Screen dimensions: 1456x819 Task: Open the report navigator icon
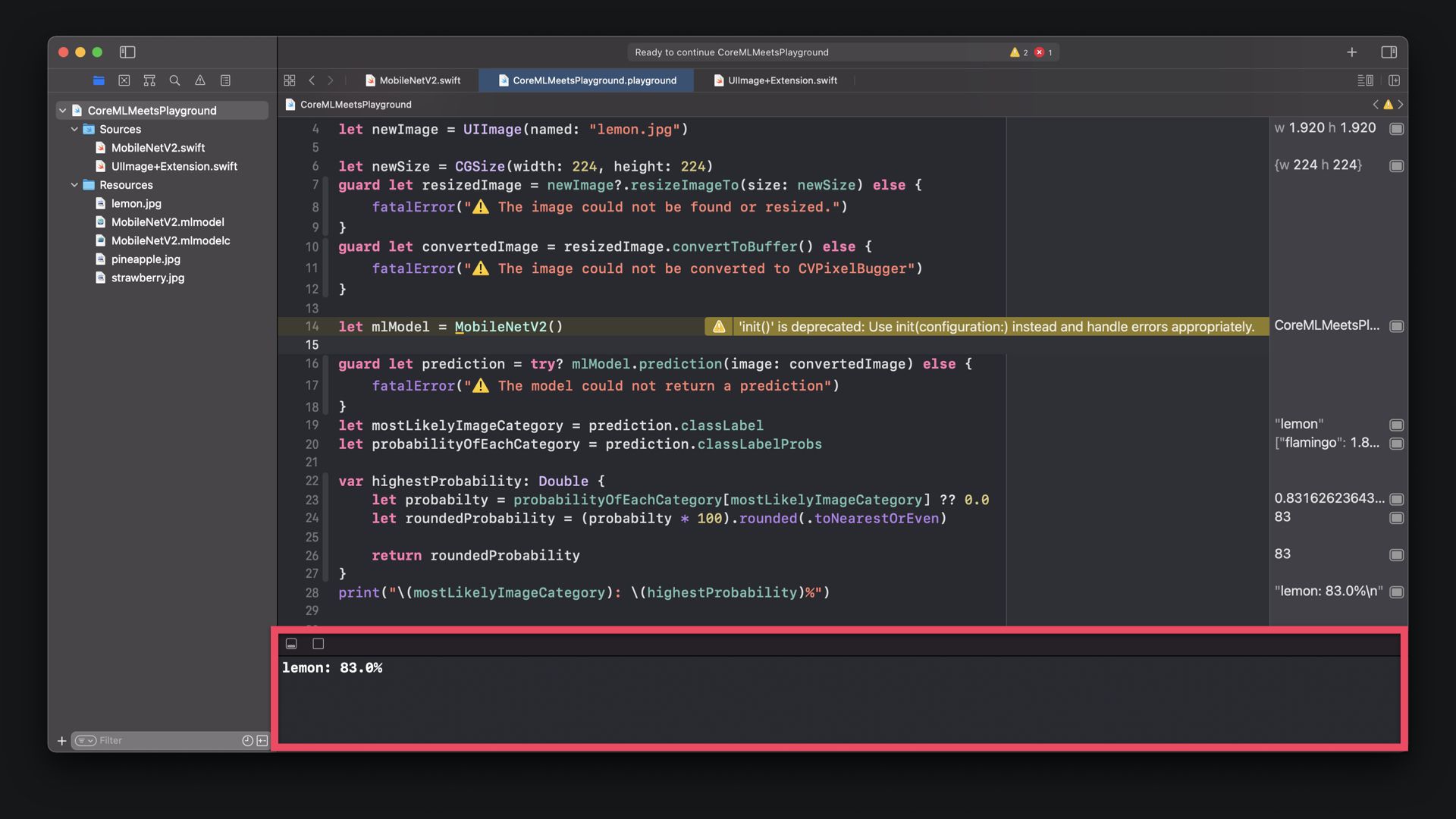225,80
